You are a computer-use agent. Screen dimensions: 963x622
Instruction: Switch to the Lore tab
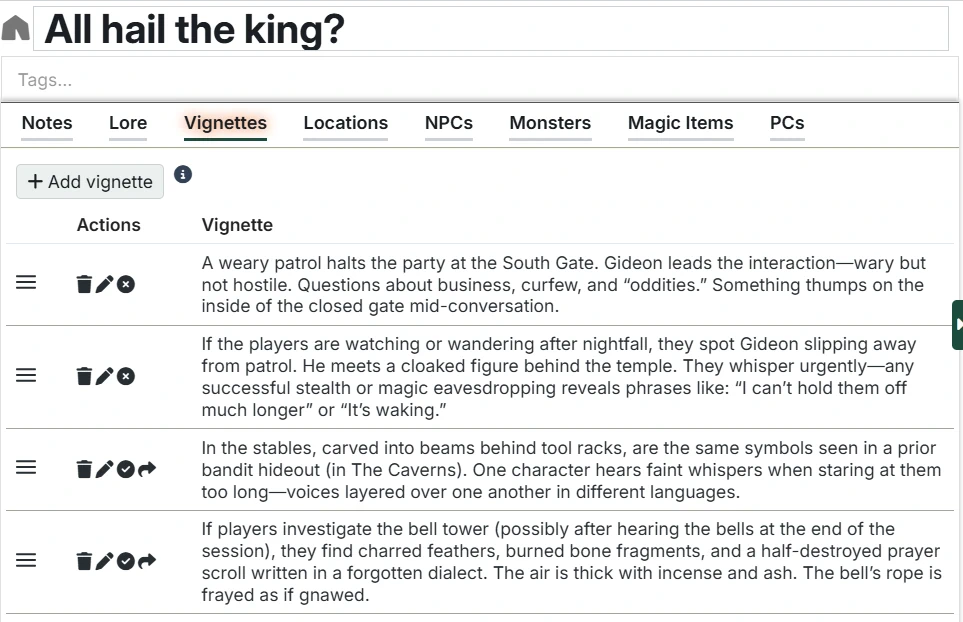127,124
